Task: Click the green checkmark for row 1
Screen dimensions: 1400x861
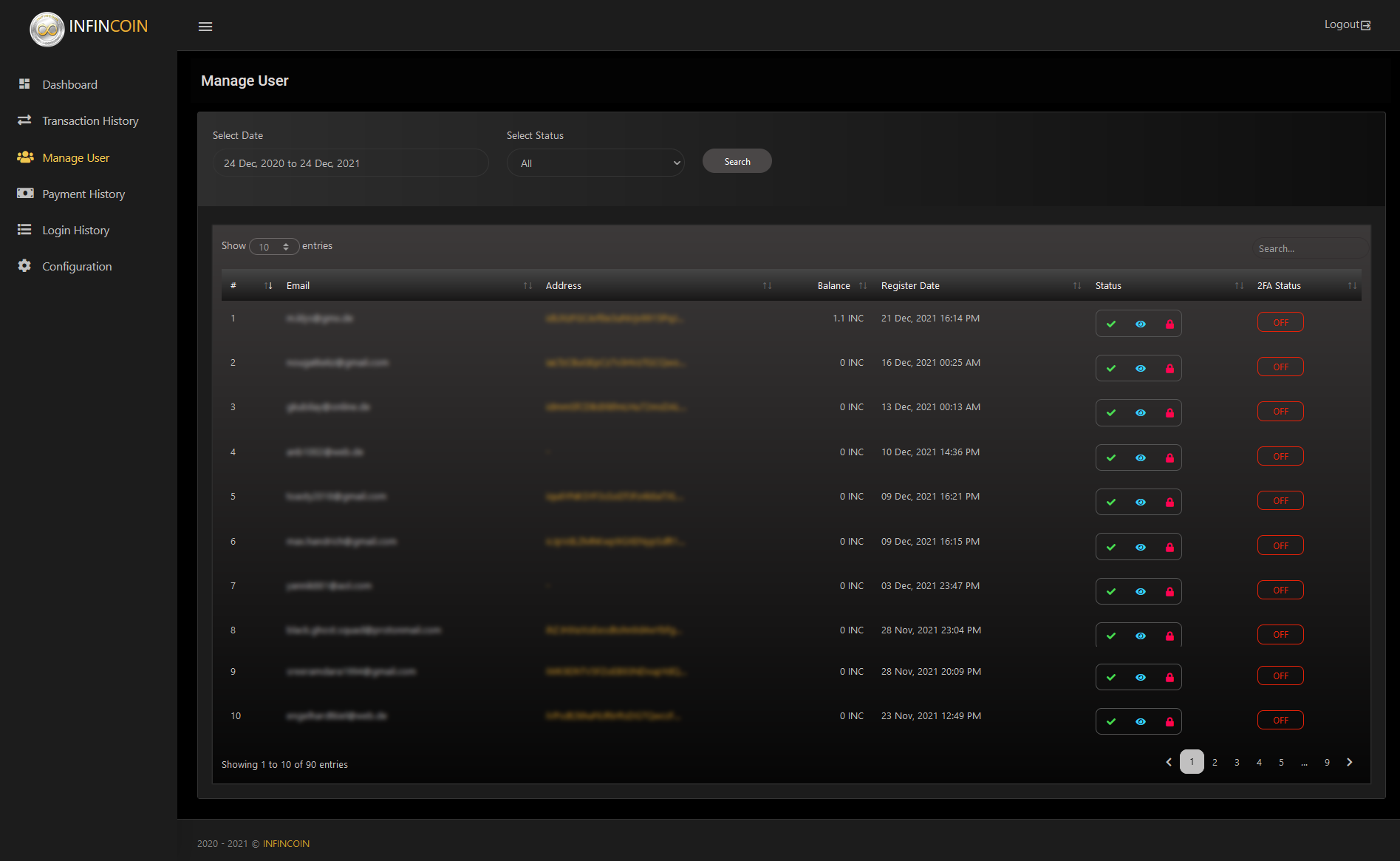Action: click(x=1110, y=324)
